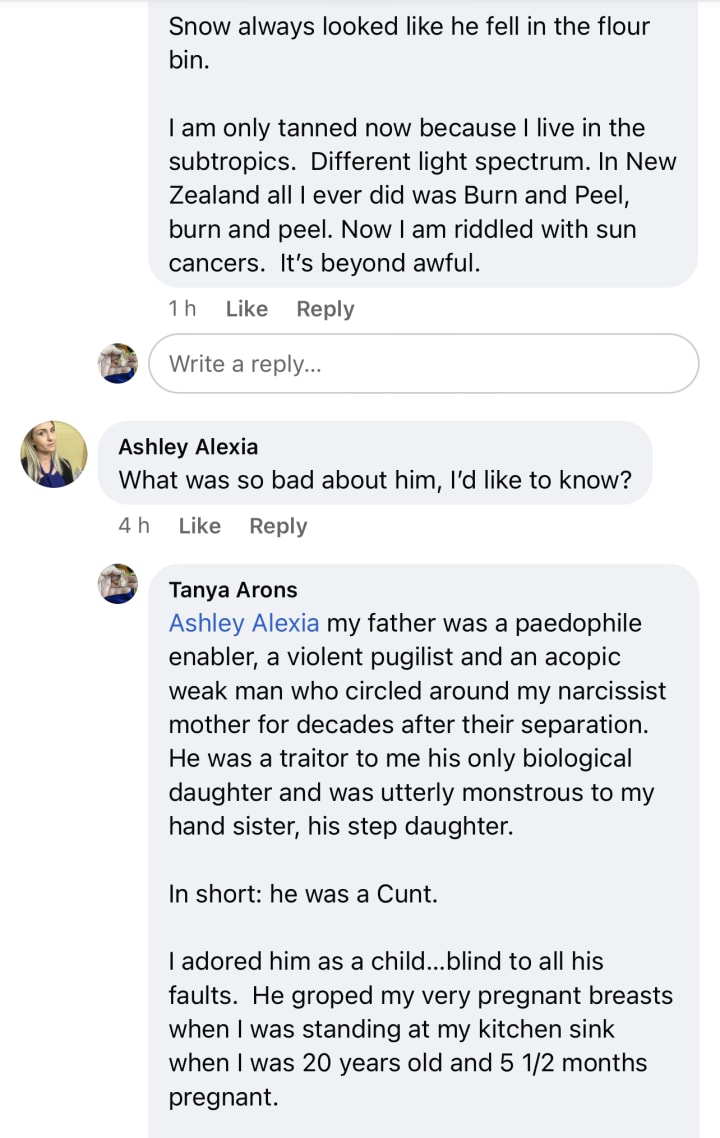Open Ashley Alexia's name above her comment

[x=188, y=447]
